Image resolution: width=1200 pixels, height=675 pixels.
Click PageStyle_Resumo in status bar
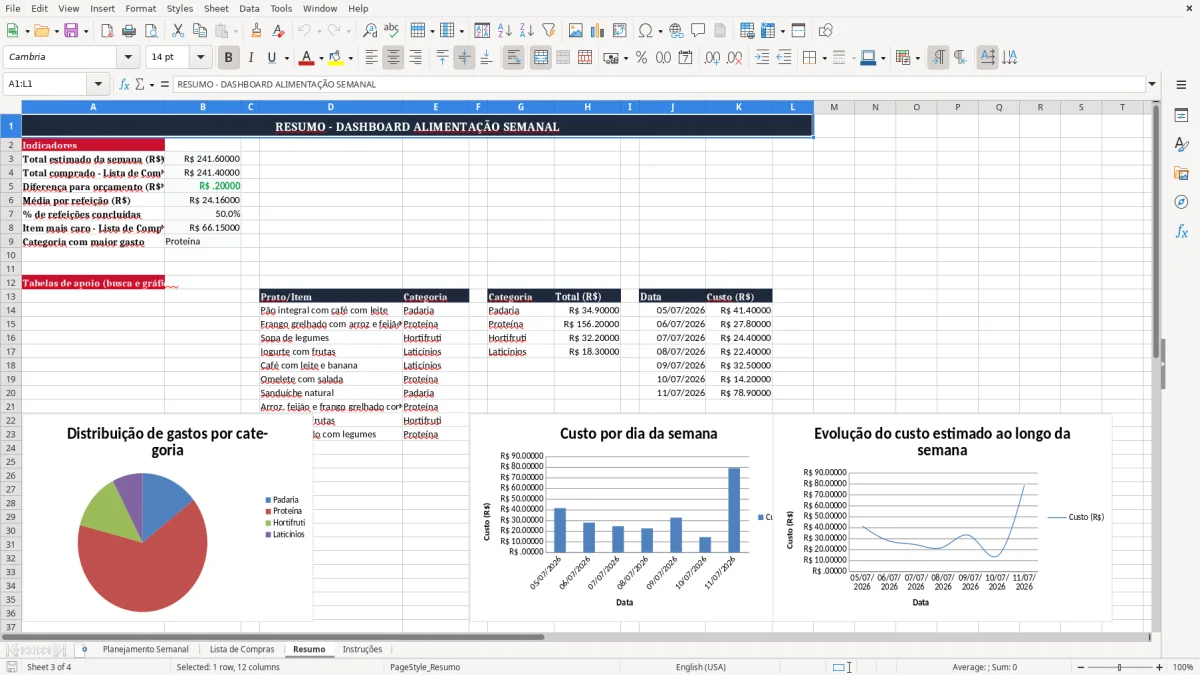[425, 667]
